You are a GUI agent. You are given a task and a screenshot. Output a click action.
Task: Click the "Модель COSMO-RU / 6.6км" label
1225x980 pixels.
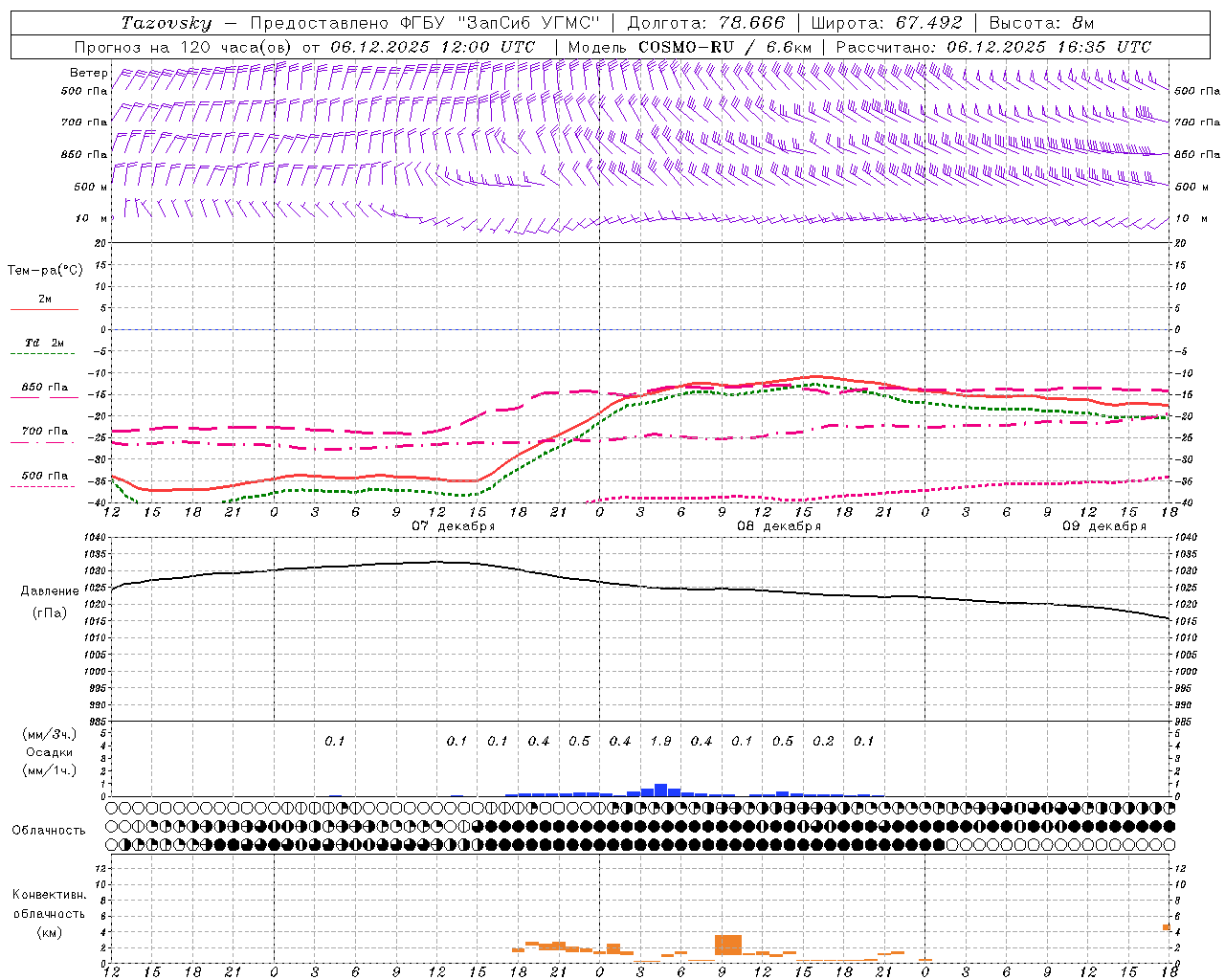690,47
